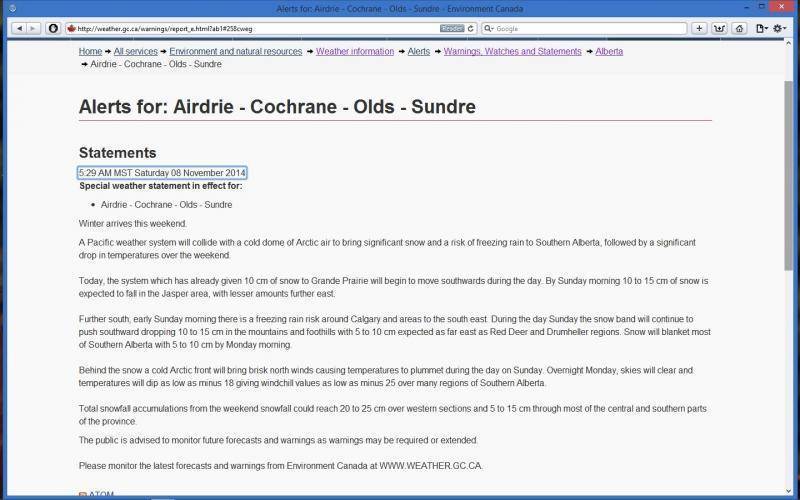Open the All services breadcrumb link
The height and width of the screenshot is (500, 800).
135,51
